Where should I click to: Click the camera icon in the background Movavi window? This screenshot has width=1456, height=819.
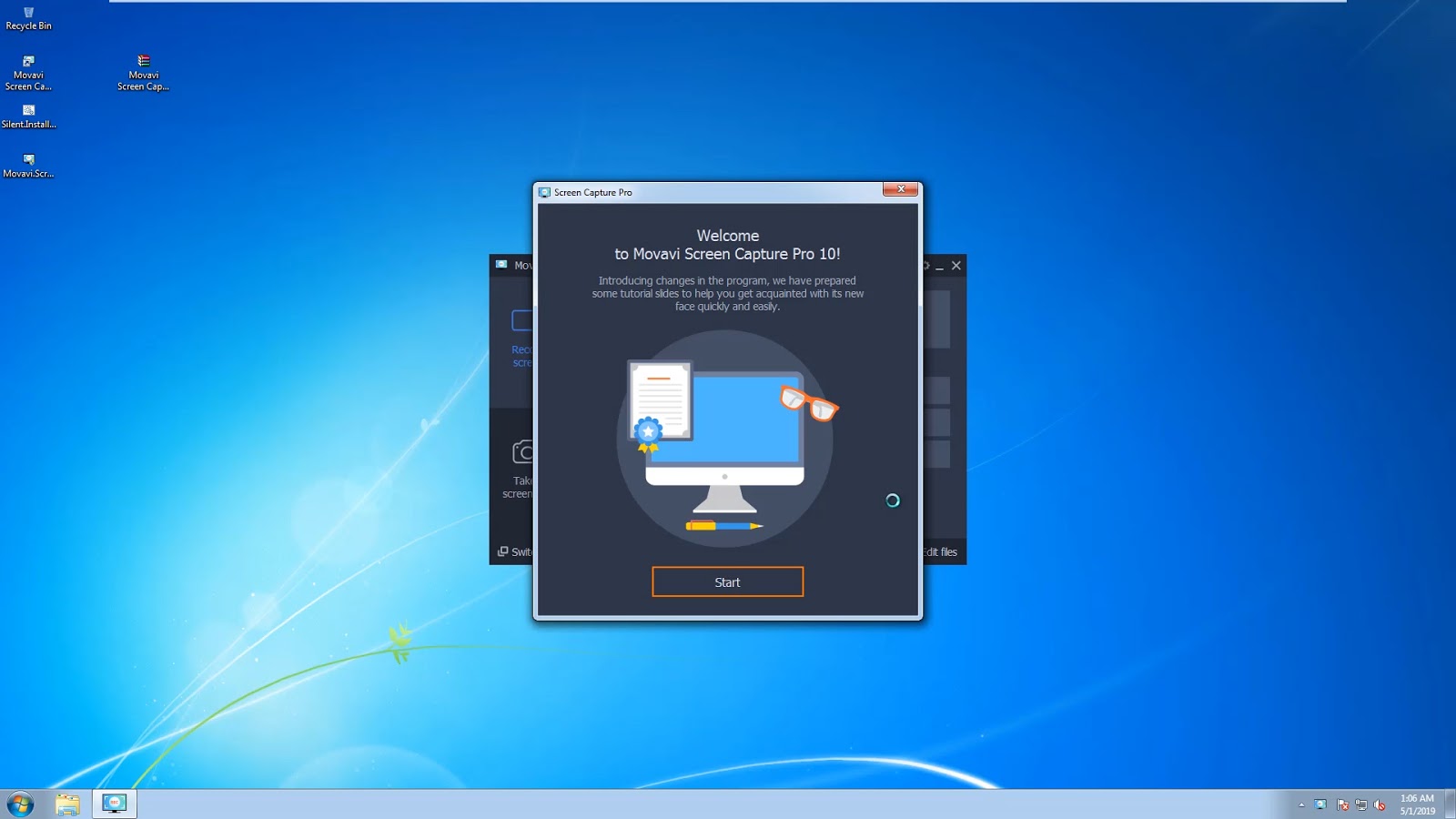pos(522,451)
